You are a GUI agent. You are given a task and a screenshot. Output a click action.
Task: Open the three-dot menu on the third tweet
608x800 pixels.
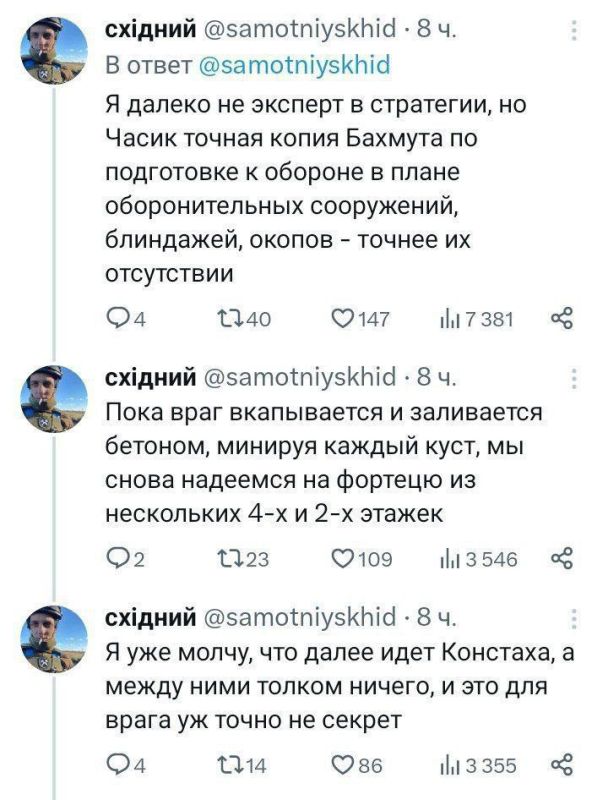pos(573,618)
